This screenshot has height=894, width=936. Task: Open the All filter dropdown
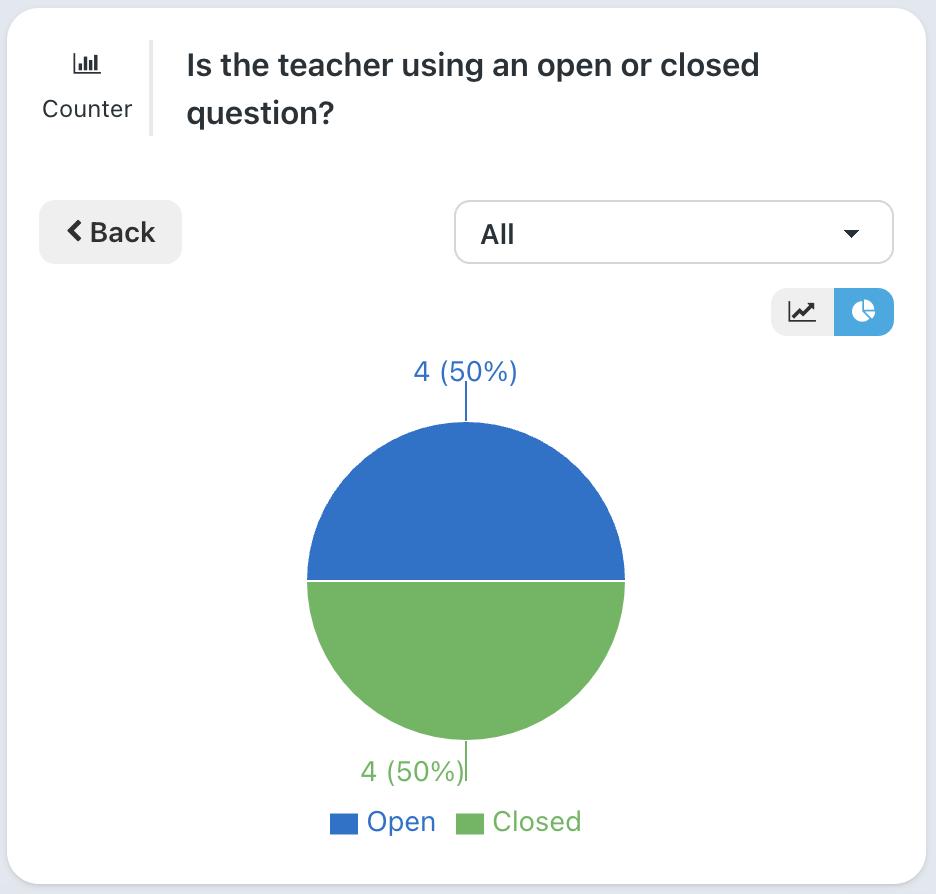pyautogui.click(x=673, y=232)
